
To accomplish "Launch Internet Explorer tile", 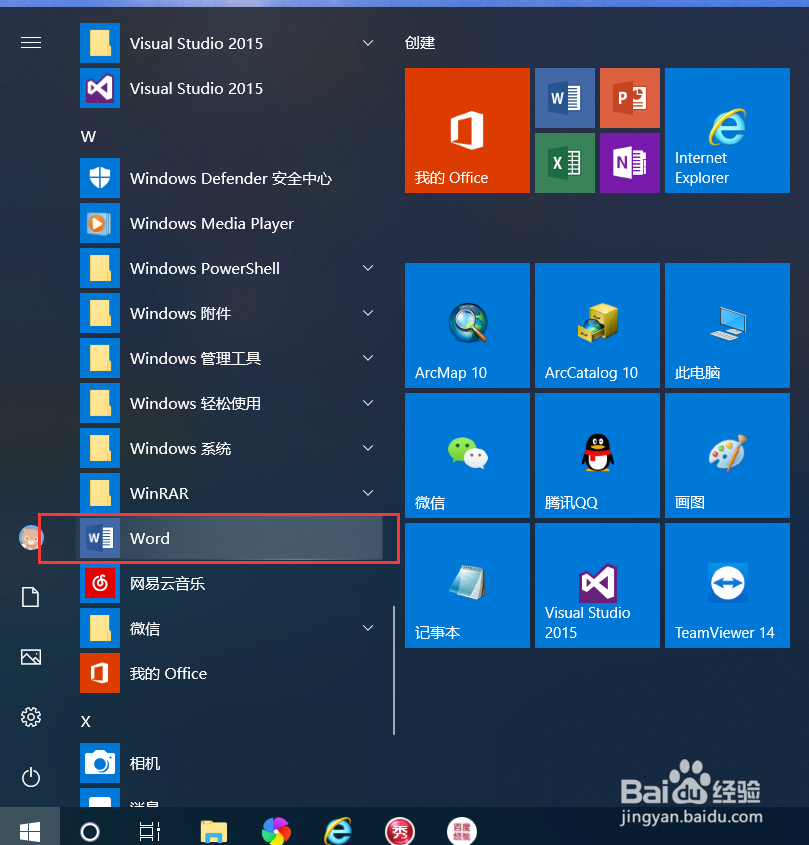I will 728,130.
